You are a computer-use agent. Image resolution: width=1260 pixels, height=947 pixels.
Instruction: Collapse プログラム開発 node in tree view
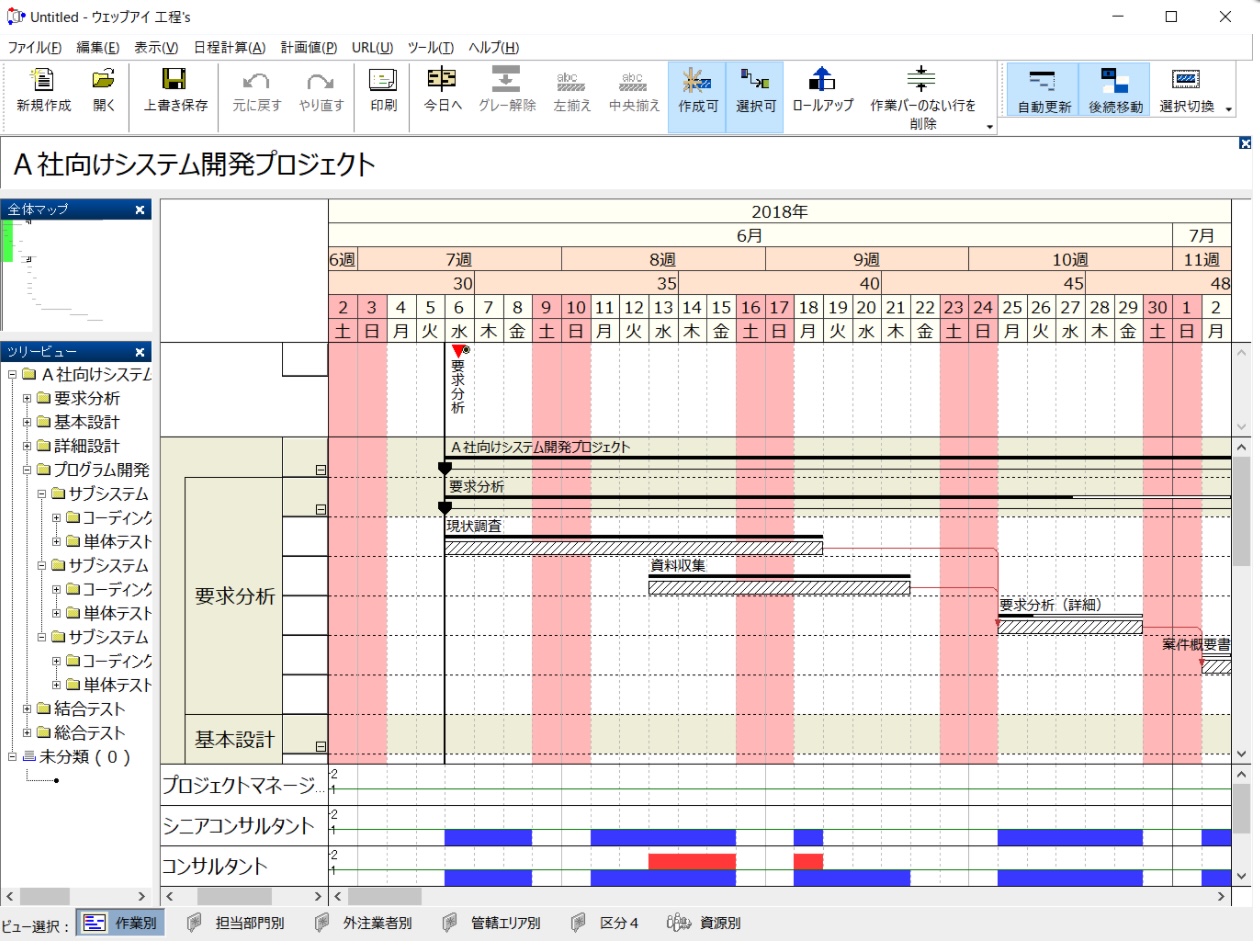point(28,470)
